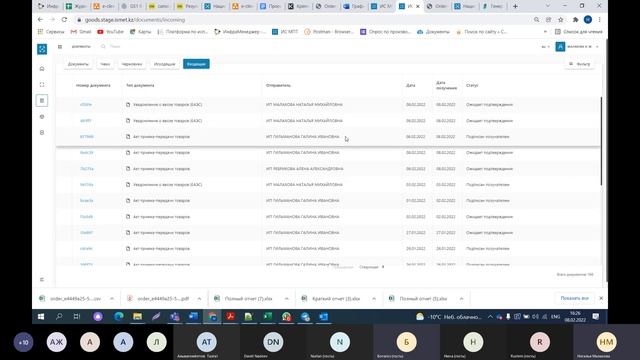The width and height of the screenshot is (640, 360).
Task: Click the bookmark star icon in address bar
Action: pyautogui.click(x=561, y=20)
